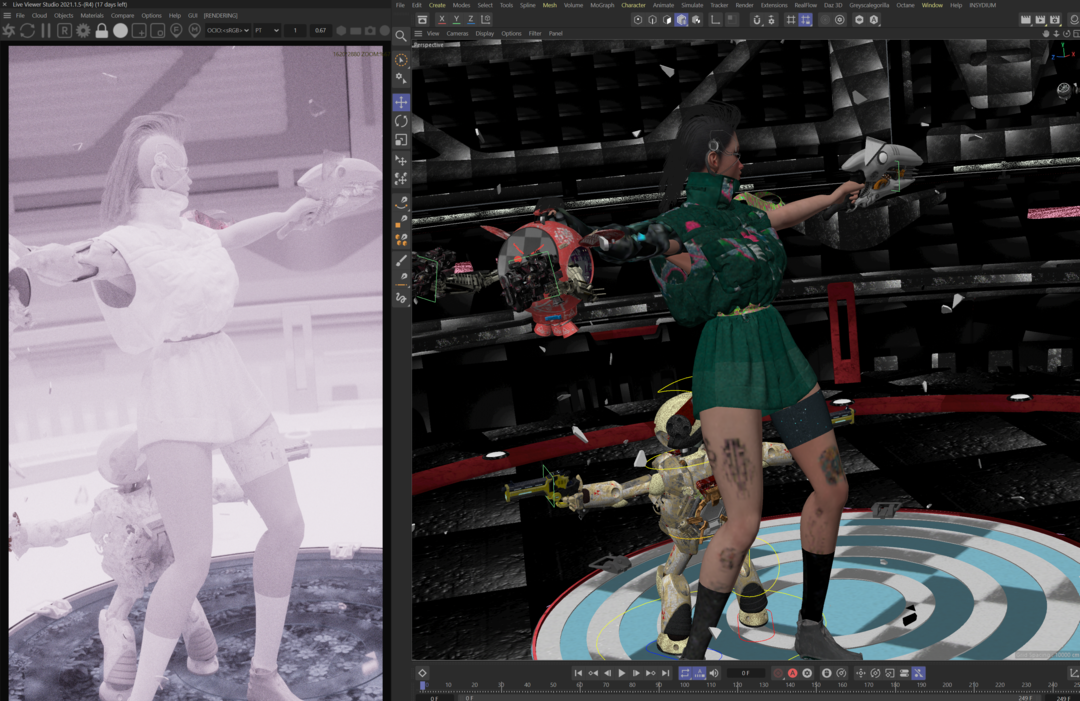Open the search magnifier icon

tap(401, 36)
